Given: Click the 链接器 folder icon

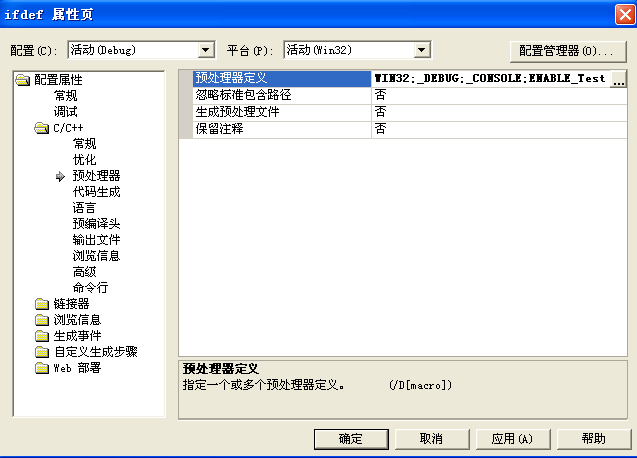Looking at the screenshot, I should point(41,304).
